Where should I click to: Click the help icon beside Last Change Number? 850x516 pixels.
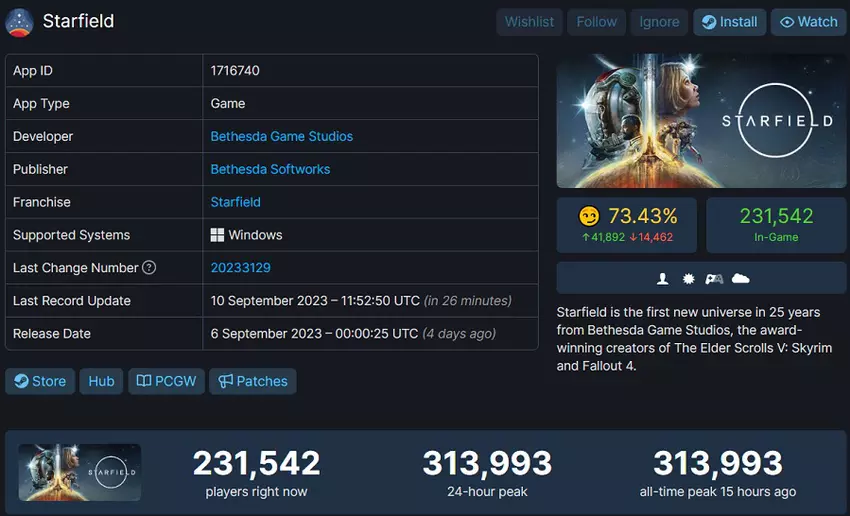coord(149,268)
